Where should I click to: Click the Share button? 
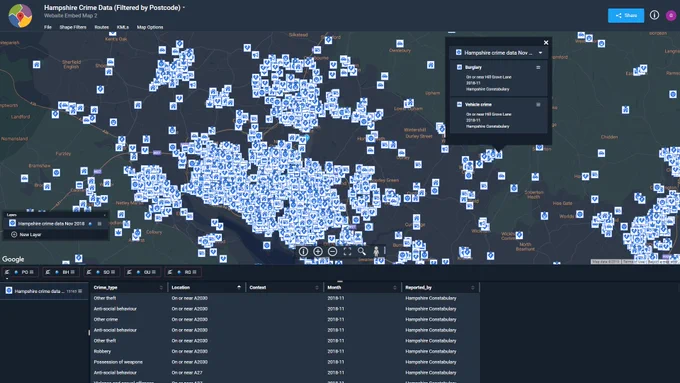[626, 16]
